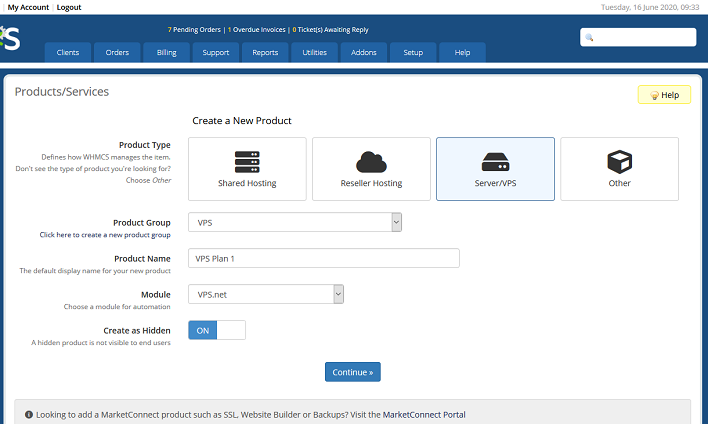Screen dimensions: 708x424
Task: Open the Billing menu tab
Action: coord(167,52)
